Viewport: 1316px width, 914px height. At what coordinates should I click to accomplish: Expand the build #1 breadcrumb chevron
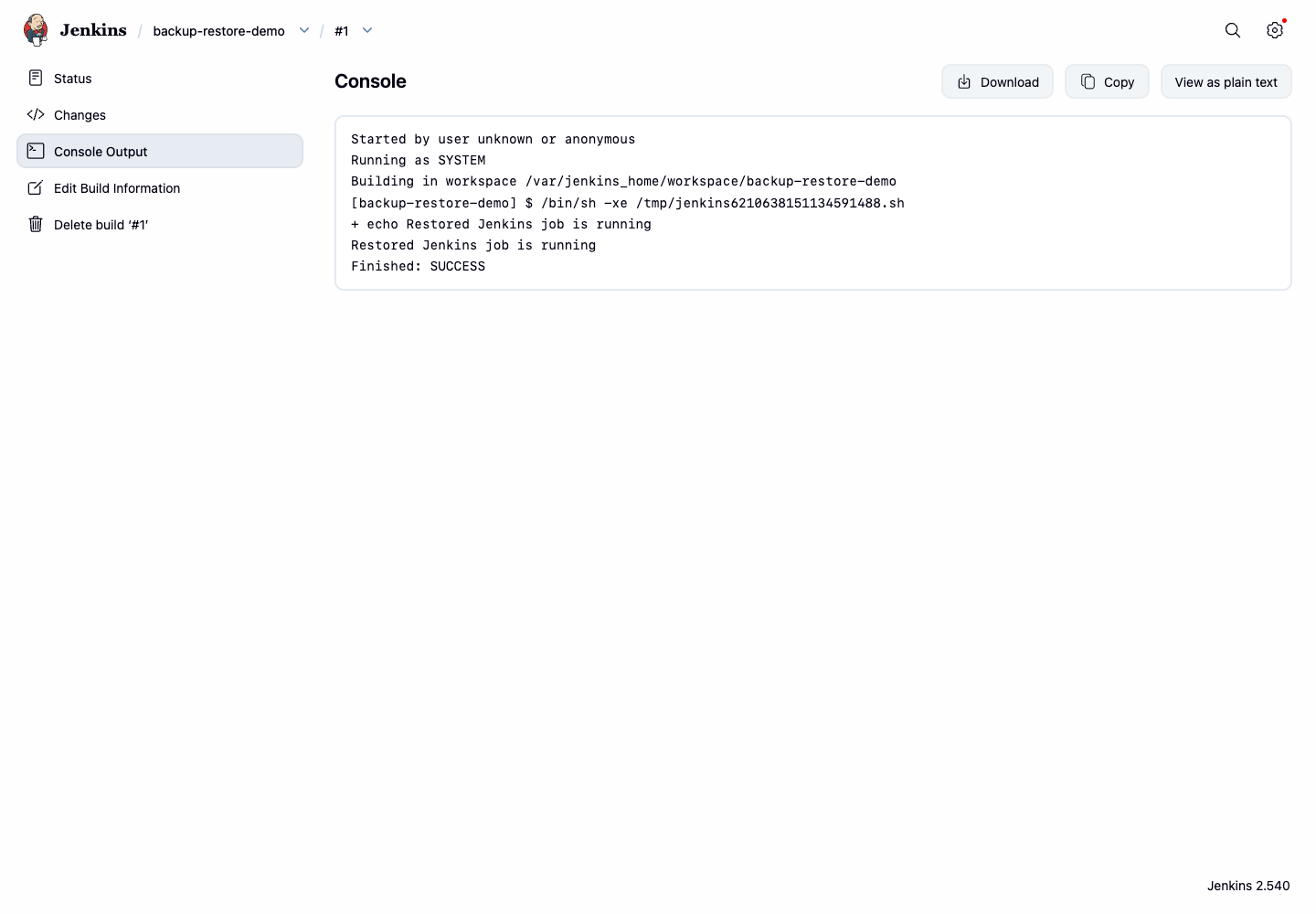coord(367,30)
